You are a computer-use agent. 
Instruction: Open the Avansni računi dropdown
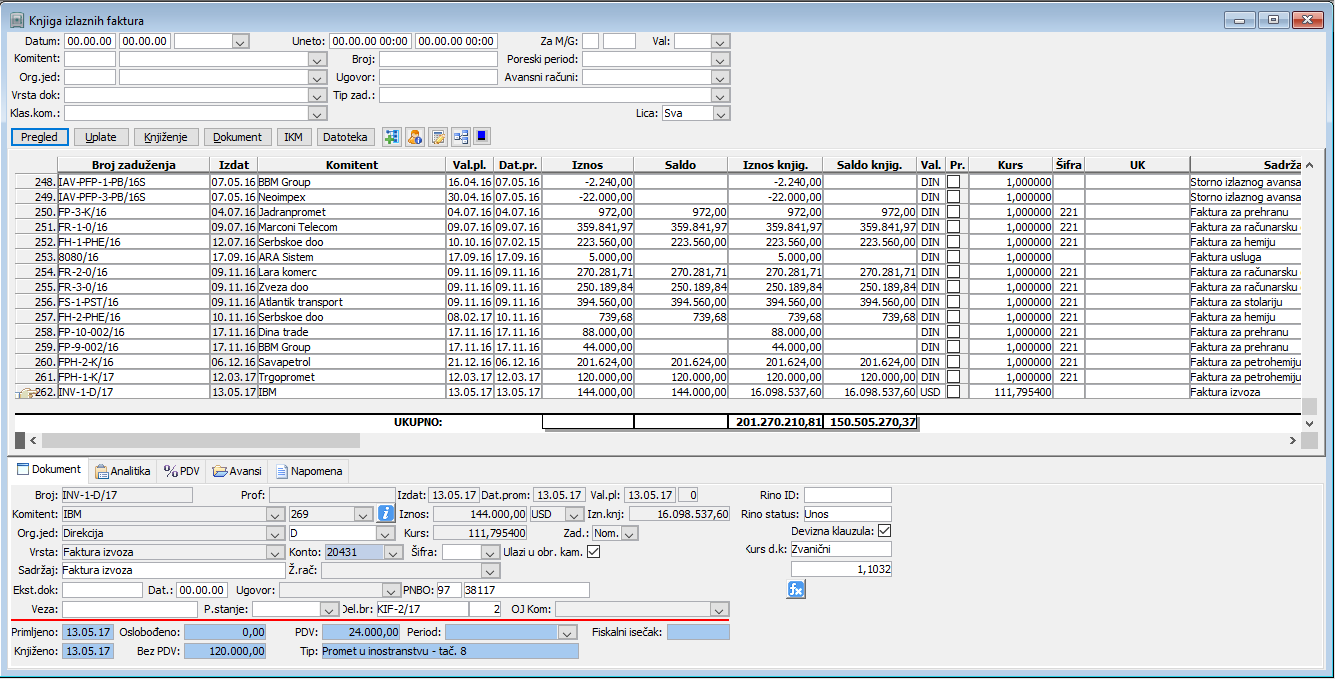719,78
